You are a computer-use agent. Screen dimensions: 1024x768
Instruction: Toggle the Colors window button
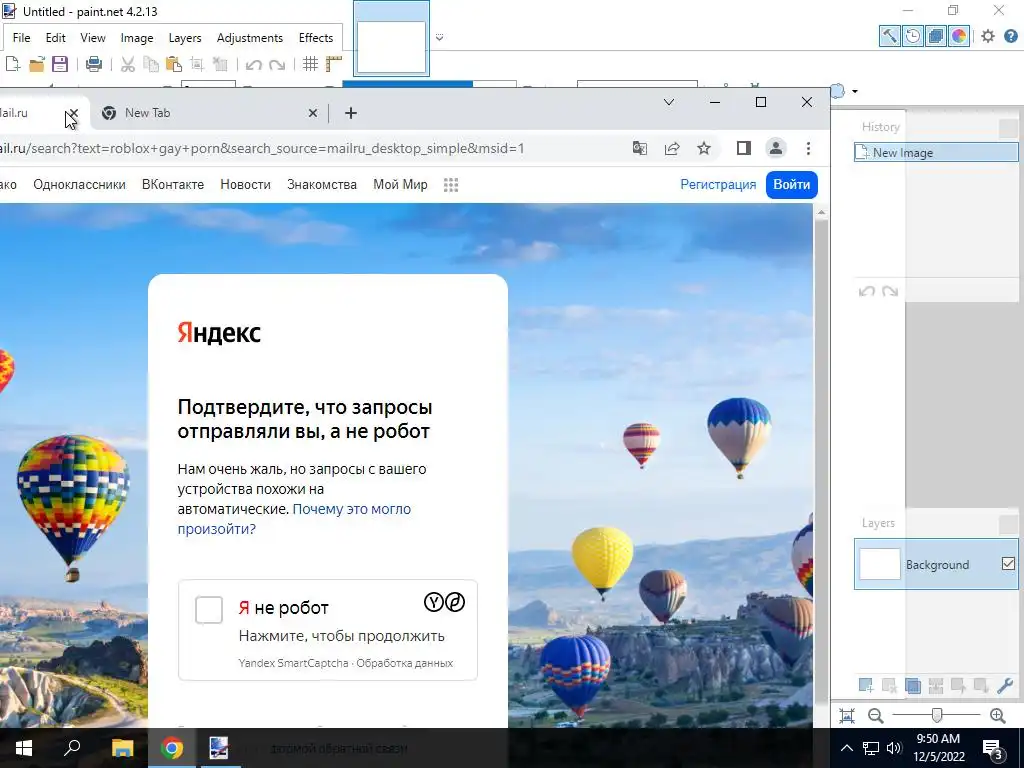(959, 36)
